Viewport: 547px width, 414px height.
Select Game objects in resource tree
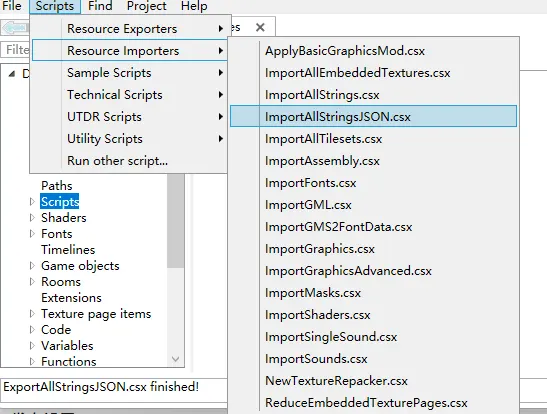[x=80, y=266]
